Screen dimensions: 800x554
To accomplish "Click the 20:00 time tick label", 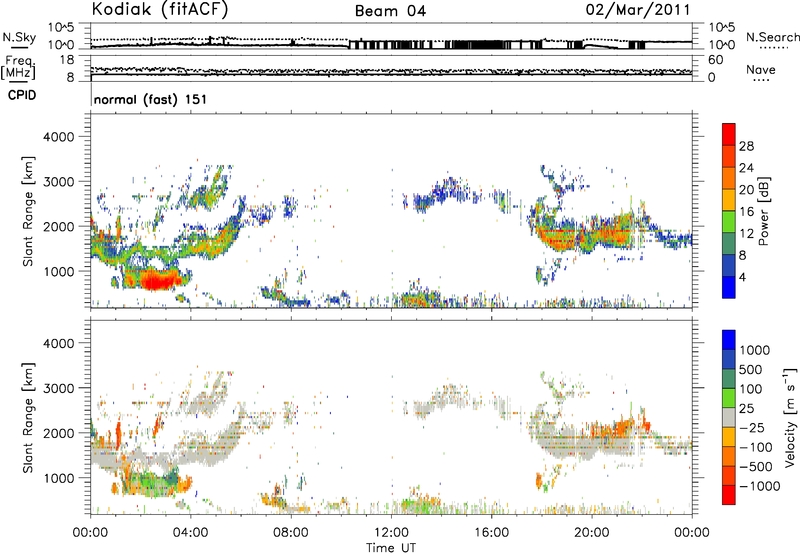I will click(591, 533).
